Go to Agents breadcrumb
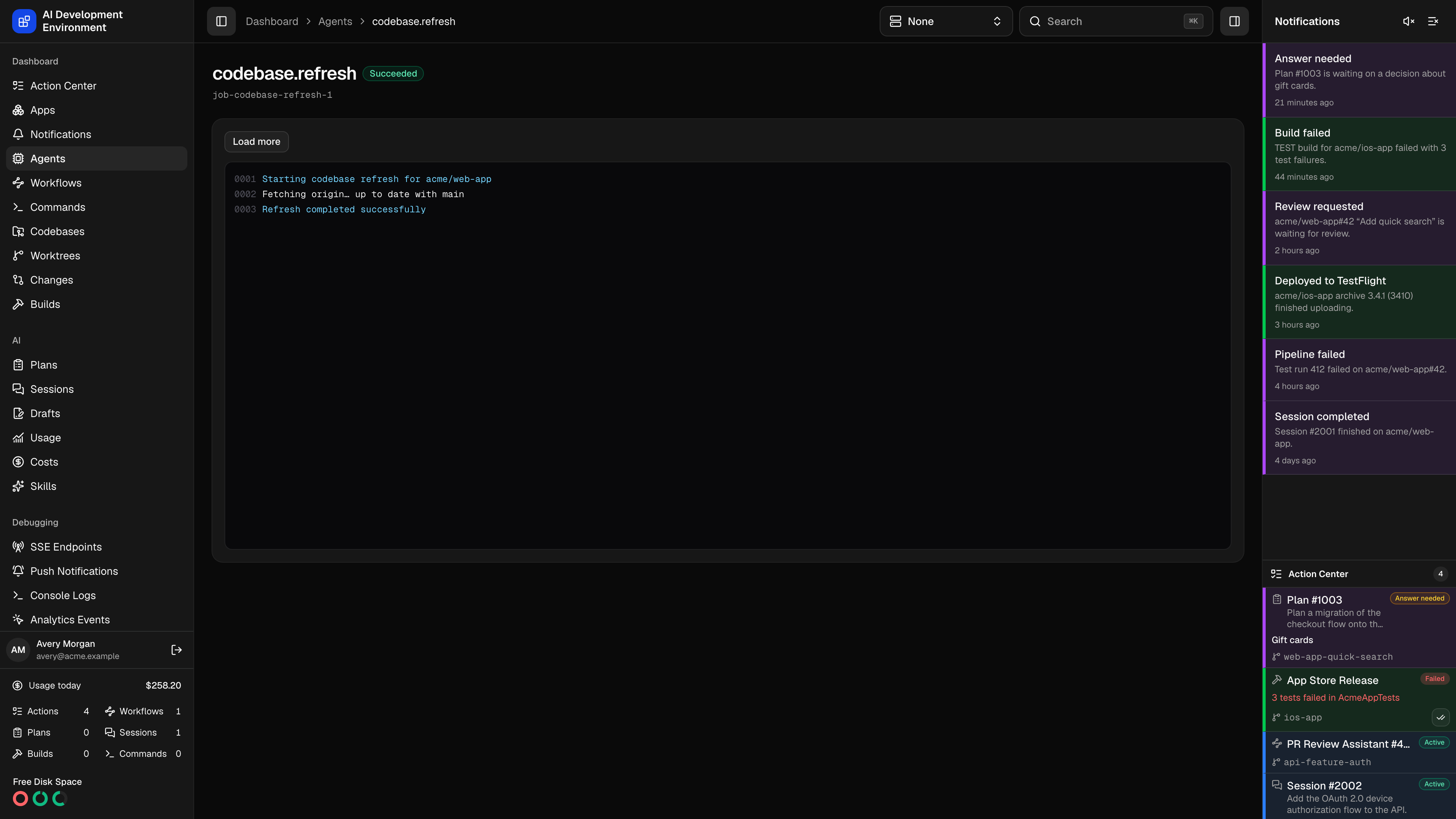Image resolution: width=1456 pixels, height=819 pixels. point(335,22)
